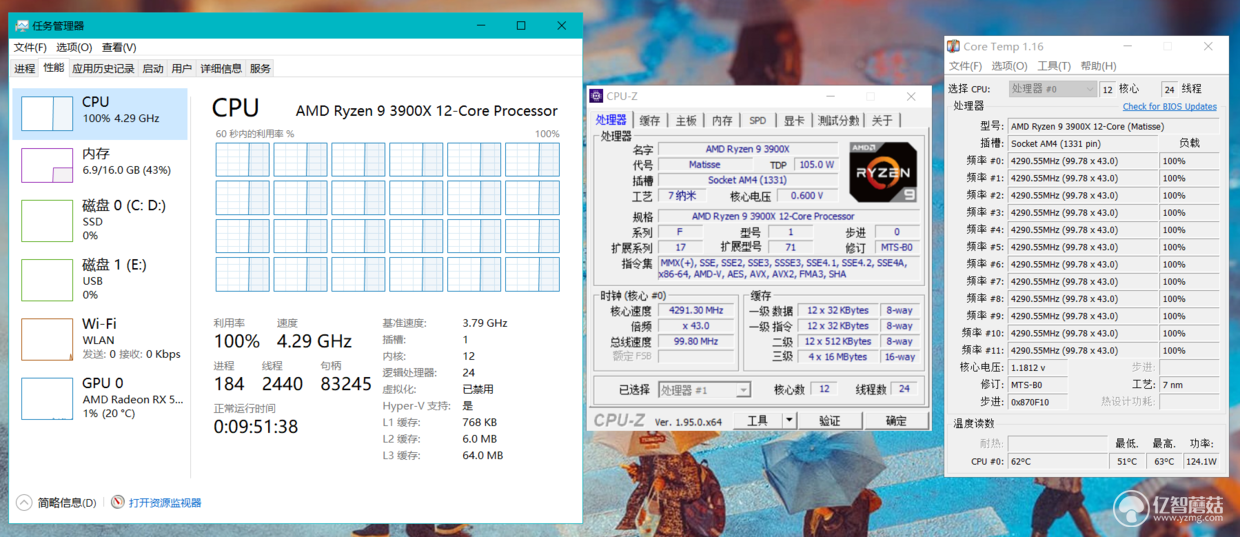Click the Core Temp title bar icon

click(x=954, y=46)
